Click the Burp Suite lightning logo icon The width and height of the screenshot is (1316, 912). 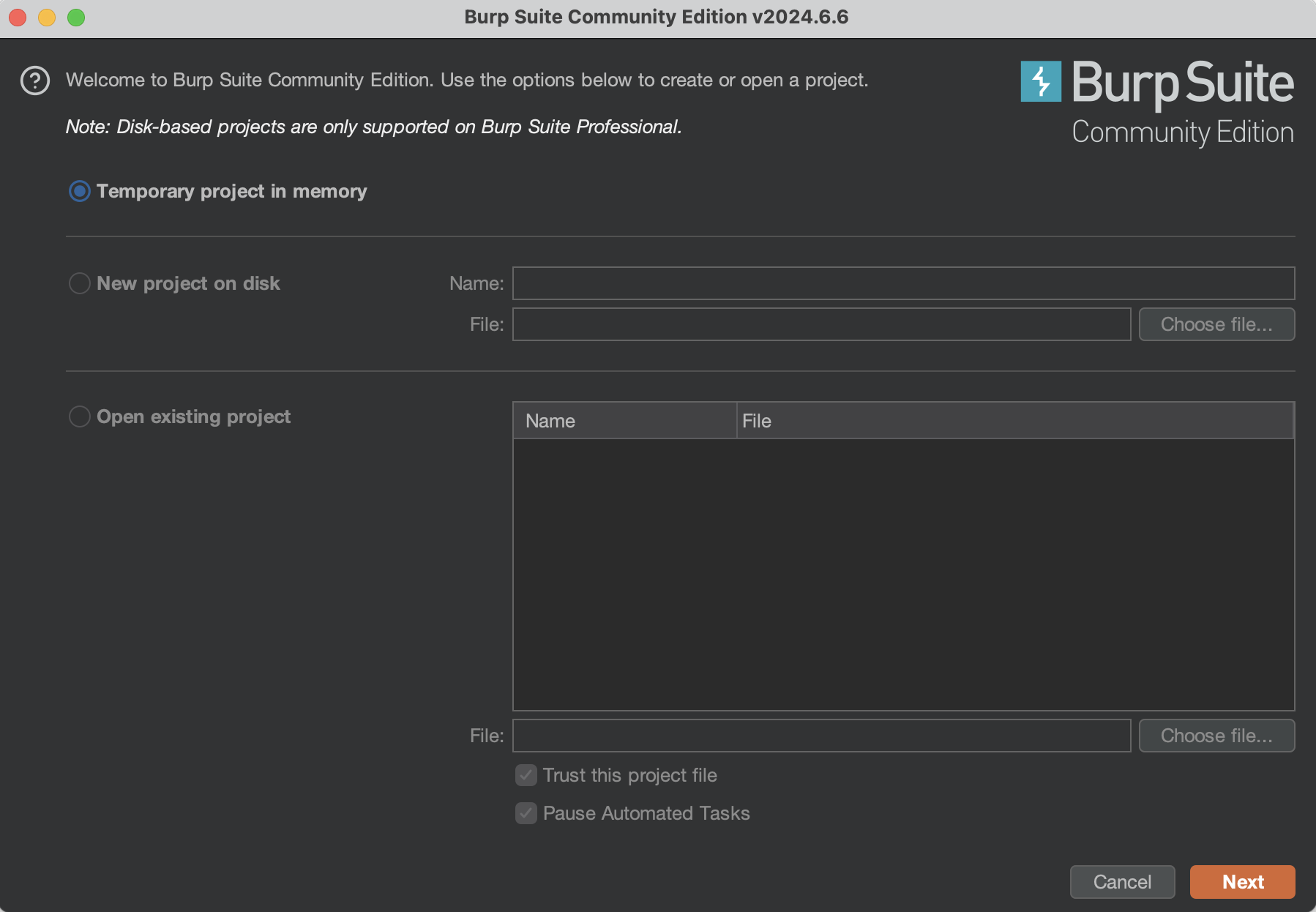(1041, 81)
